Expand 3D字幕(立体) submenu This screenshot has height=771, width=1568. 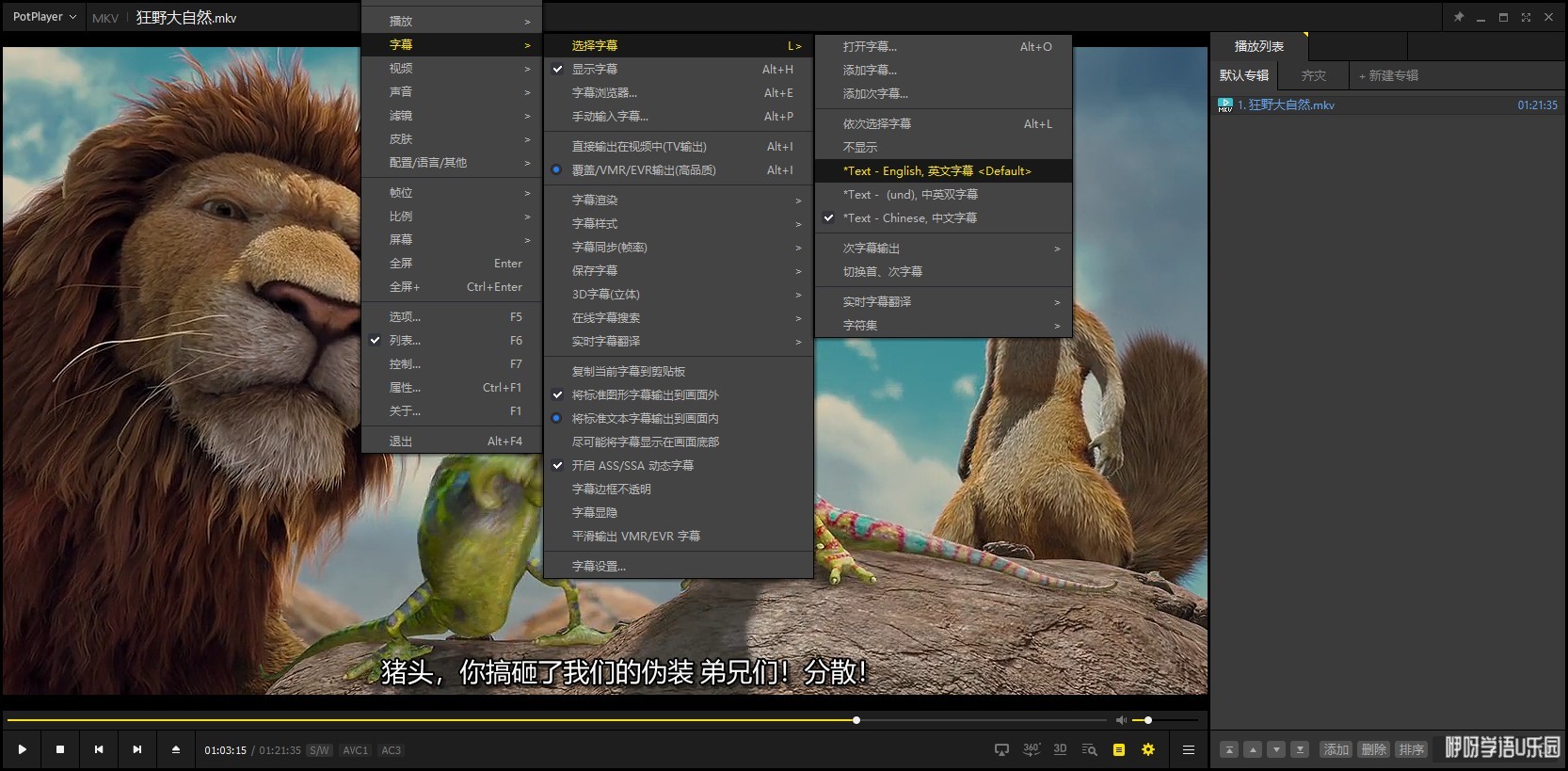tap(678, 294)
